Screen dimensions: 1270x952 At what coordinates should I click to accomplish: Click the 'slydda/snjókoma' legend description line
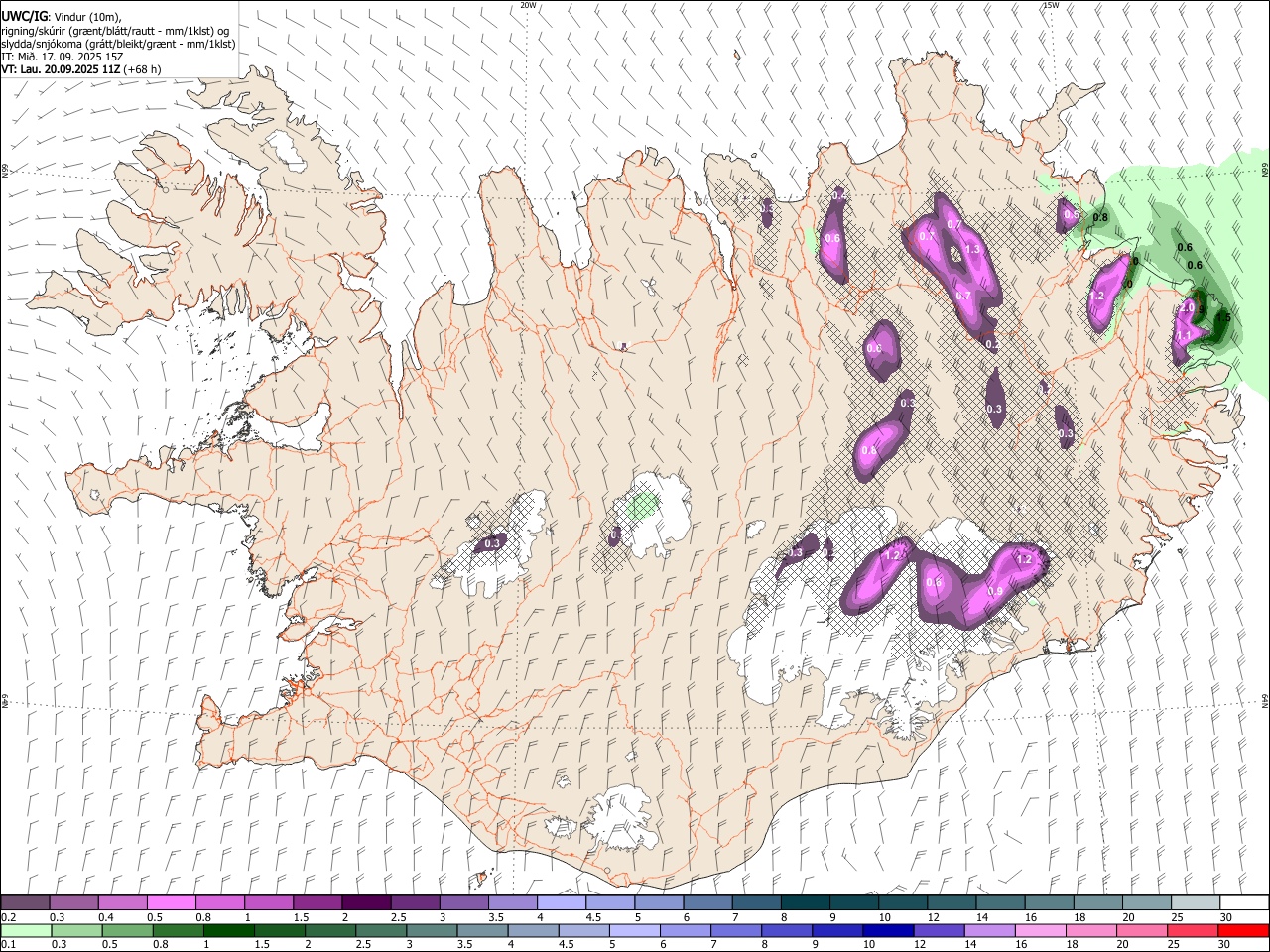118,44
